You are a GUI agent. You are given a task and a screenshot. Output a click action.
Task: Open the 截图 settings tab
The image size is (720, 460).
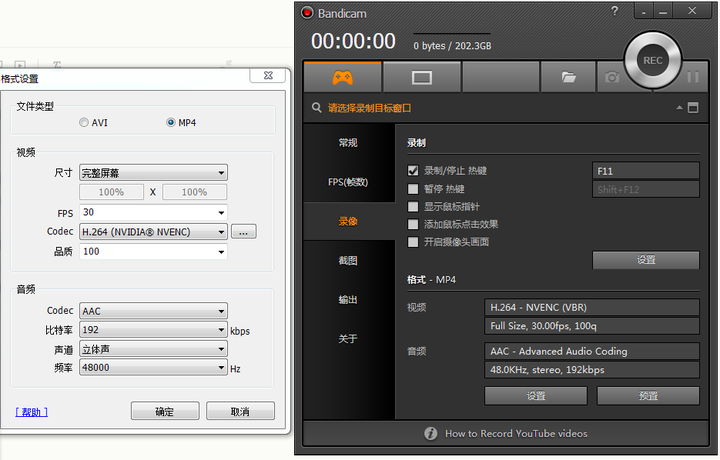(349, 261)
